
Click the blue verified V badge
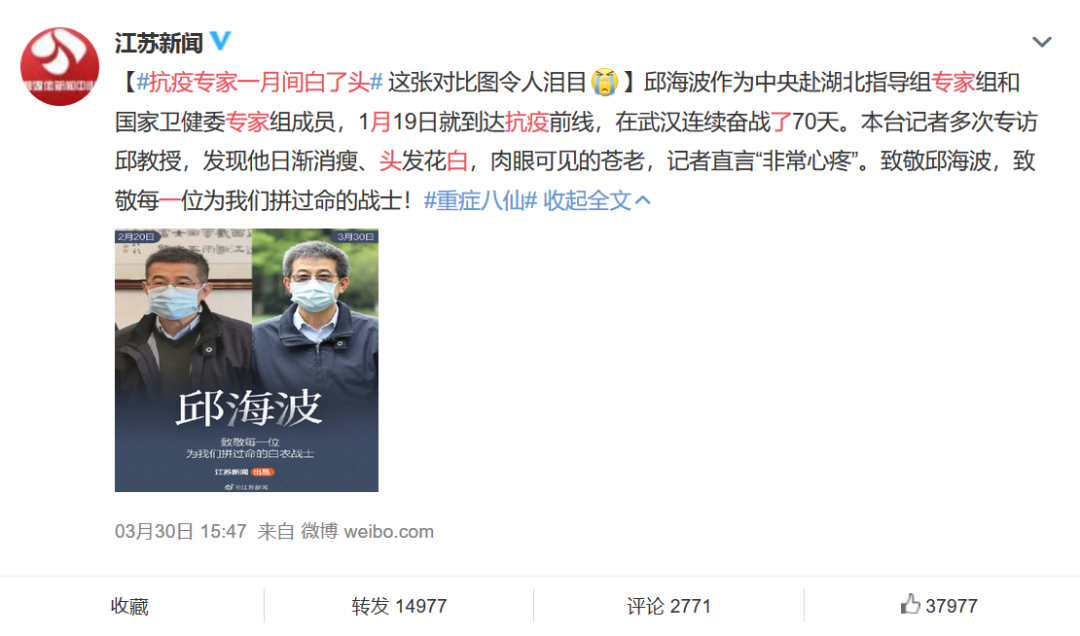220,41
